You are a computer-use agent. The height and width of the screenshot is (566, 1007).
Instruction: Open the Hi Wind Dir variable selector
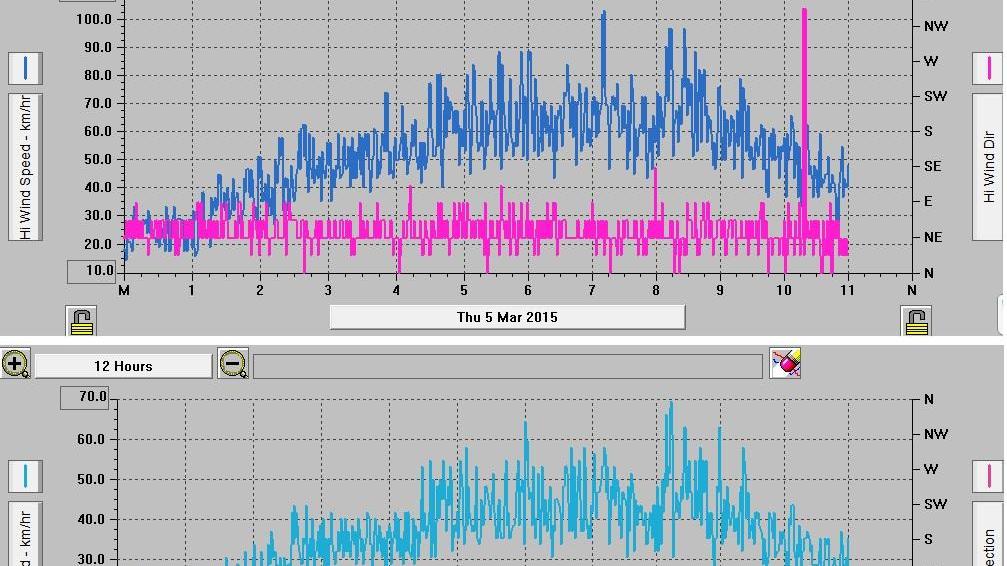[988, 167]
